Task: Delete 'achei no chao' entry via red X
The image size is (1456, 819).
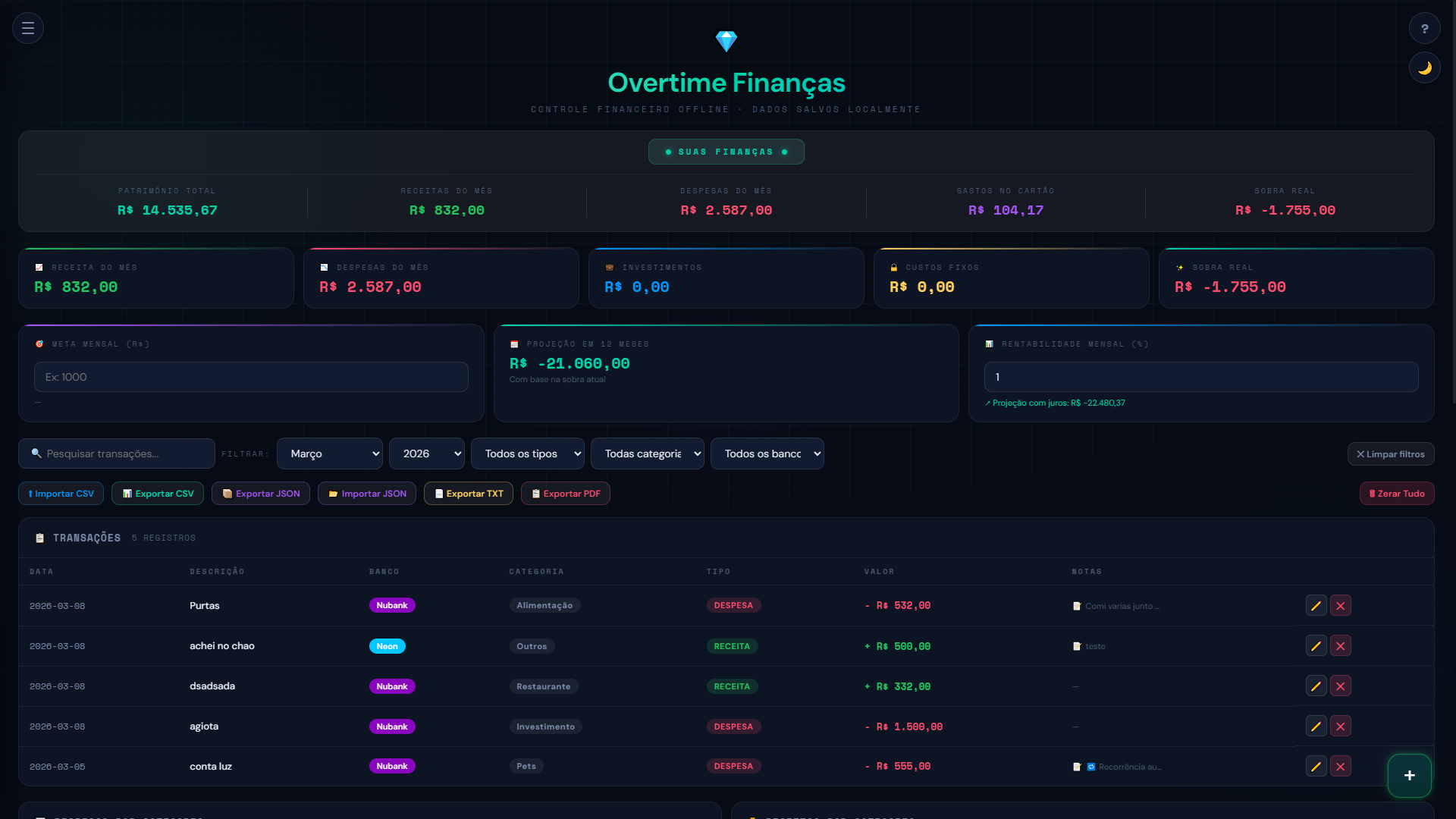Action: click(1341, 645)
